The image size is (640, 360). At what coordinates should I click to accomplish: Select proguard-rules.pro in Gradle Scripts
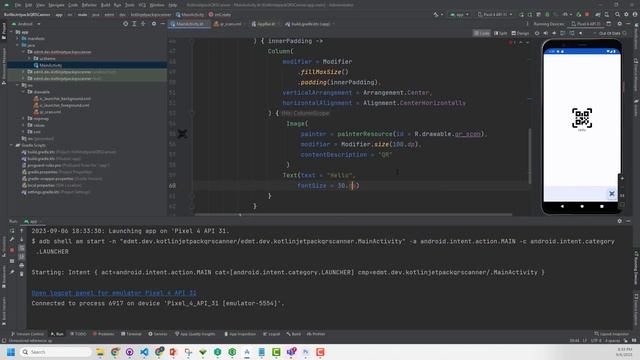[65, 165]
